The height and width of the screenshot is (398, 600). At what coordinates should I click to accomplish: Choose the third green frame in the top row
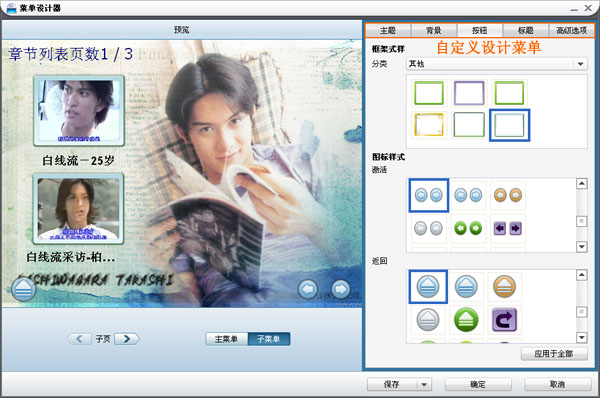click(x=509, y=93)
